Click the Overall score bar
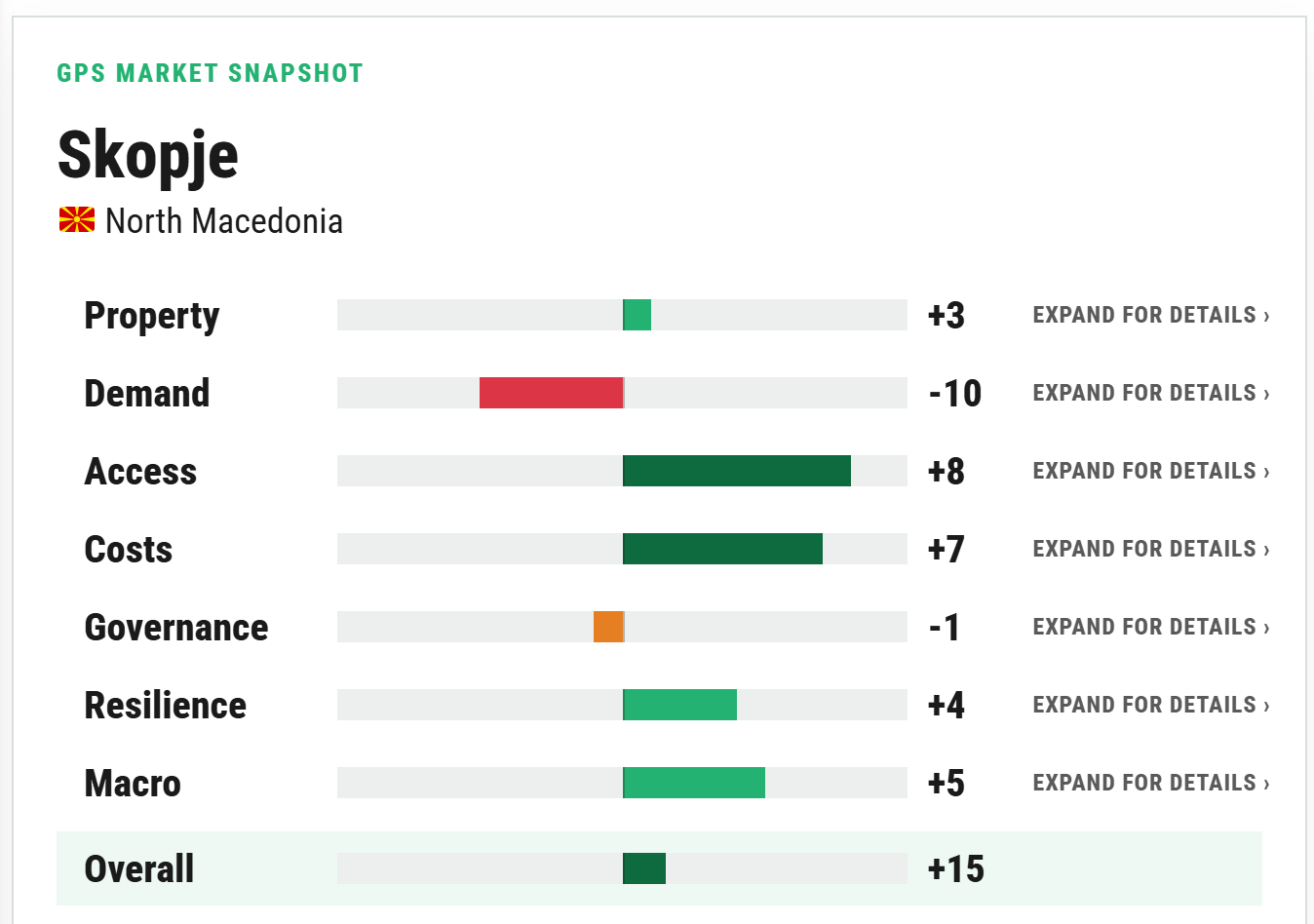Image resolution: width=1314 pixels, height=924 pixels. coord(644,868)
